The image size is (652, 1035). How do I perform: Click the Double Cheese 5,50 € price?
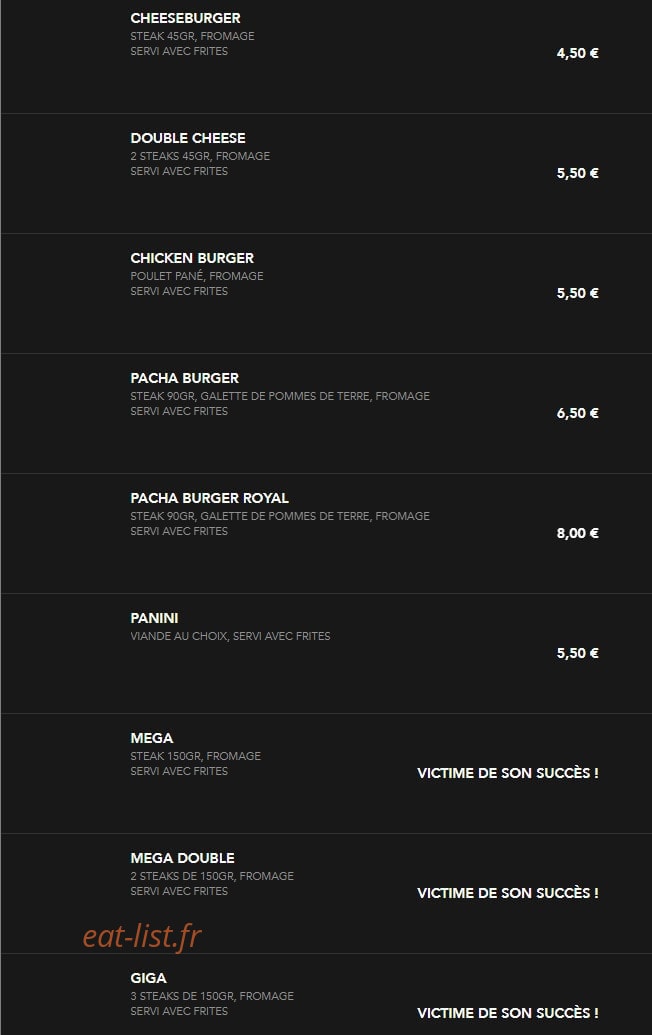(577, 174)
